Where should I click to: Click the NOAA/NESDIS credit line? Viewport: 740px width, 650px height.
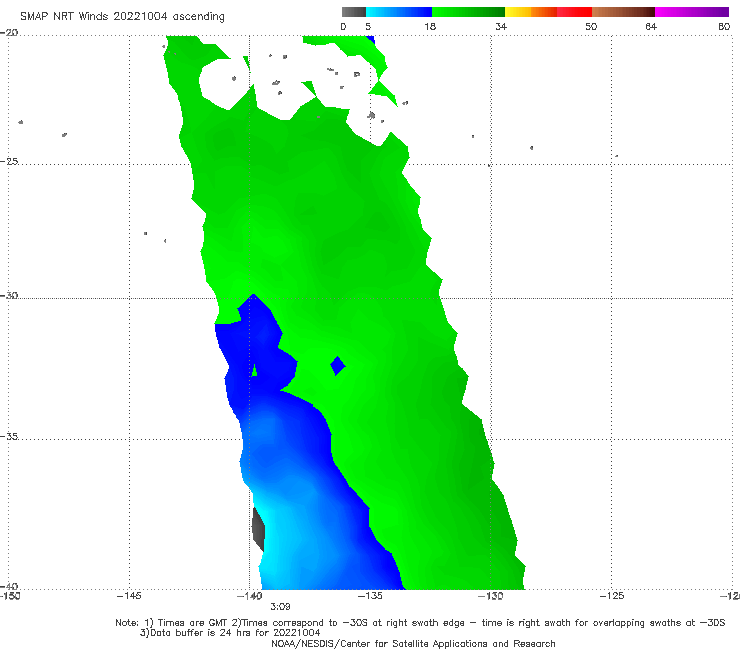click(x=413, y=643)
